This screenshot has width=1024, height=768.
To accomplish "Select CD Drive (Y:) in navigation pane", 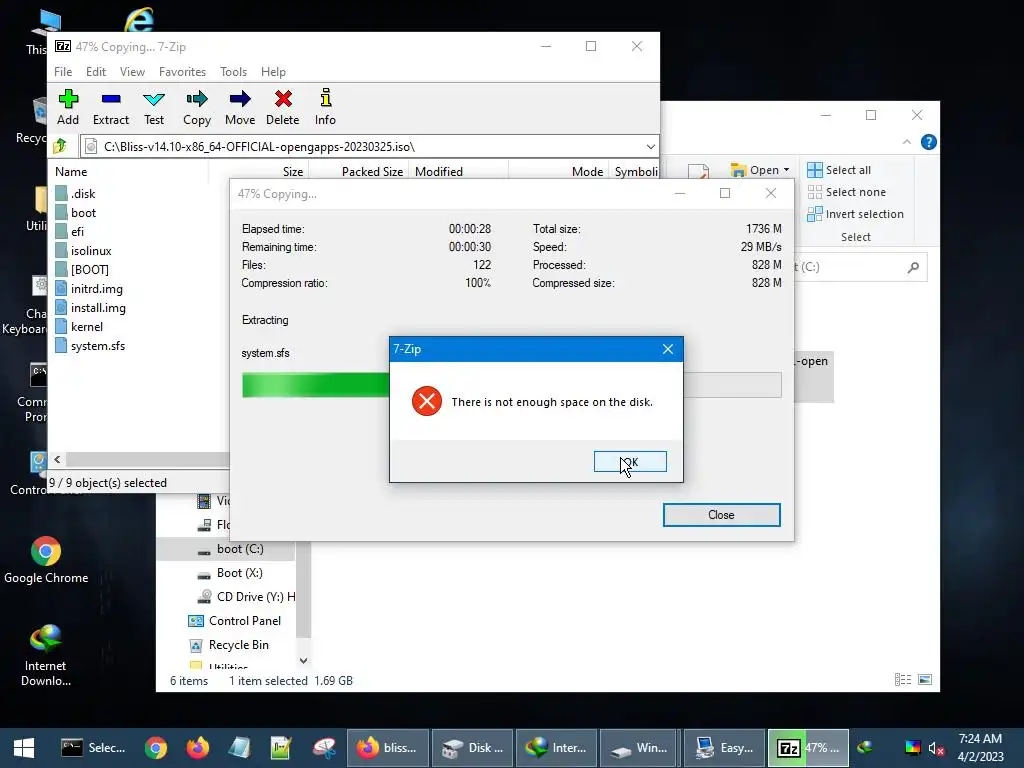I will pos(246,596).
